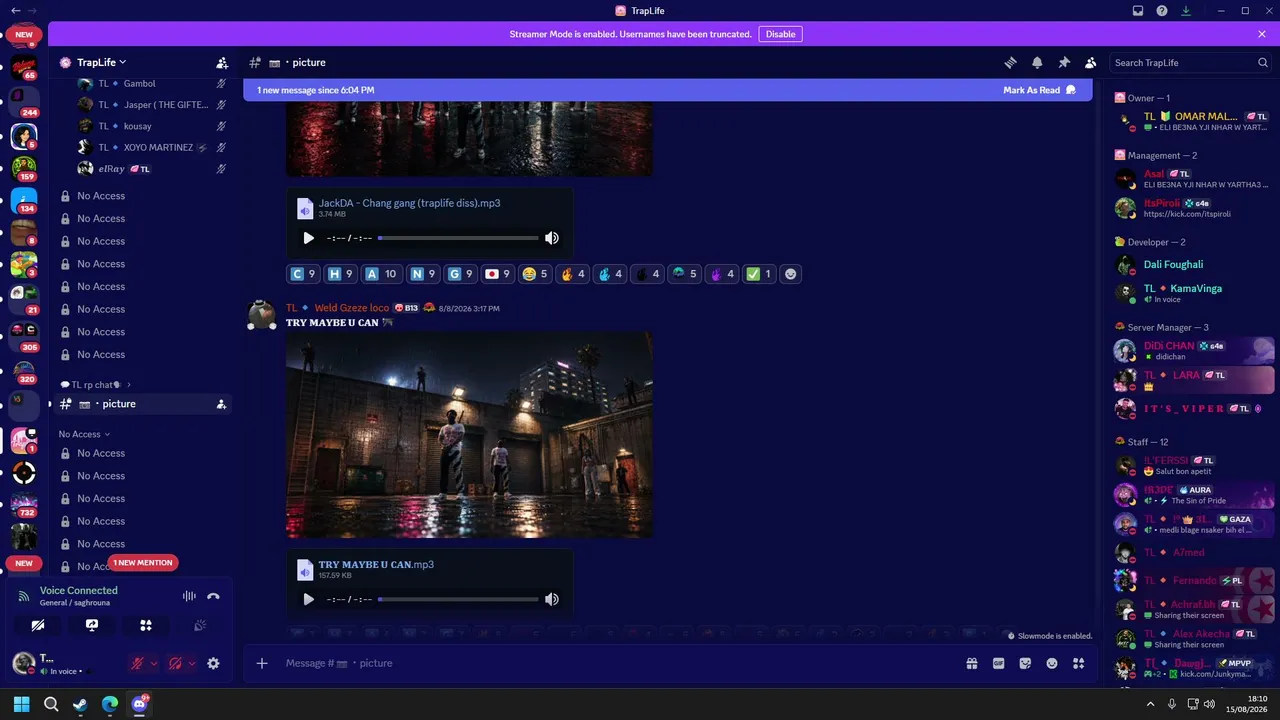Add a reaction with the smiley button

point(791,274)
